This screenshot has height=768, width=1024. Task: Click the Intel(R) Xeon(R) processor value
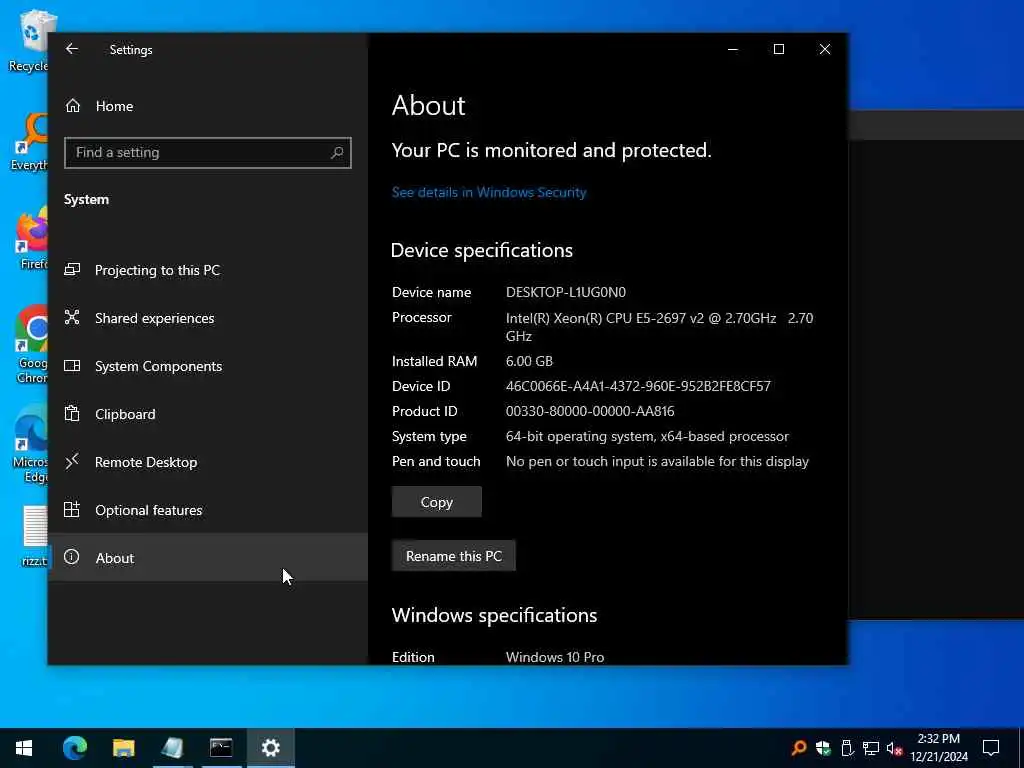(660, 327)
